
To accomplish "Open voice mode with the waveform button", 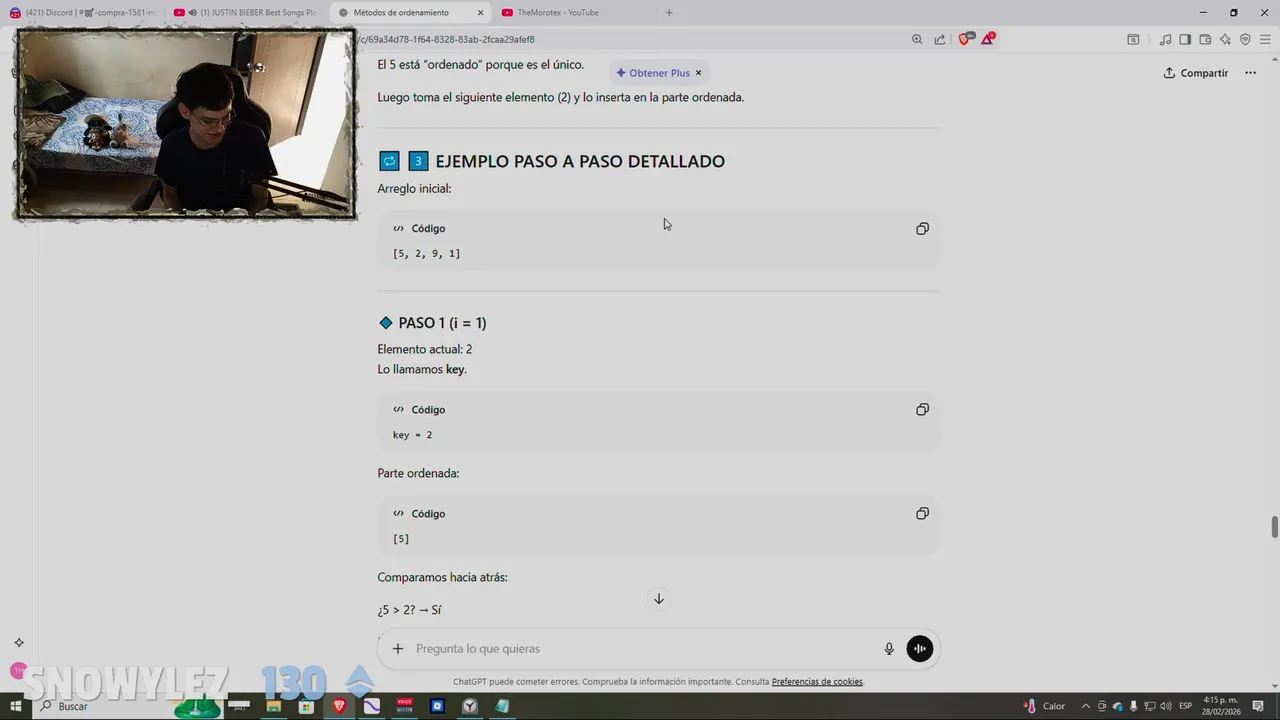I will [919, 649].
